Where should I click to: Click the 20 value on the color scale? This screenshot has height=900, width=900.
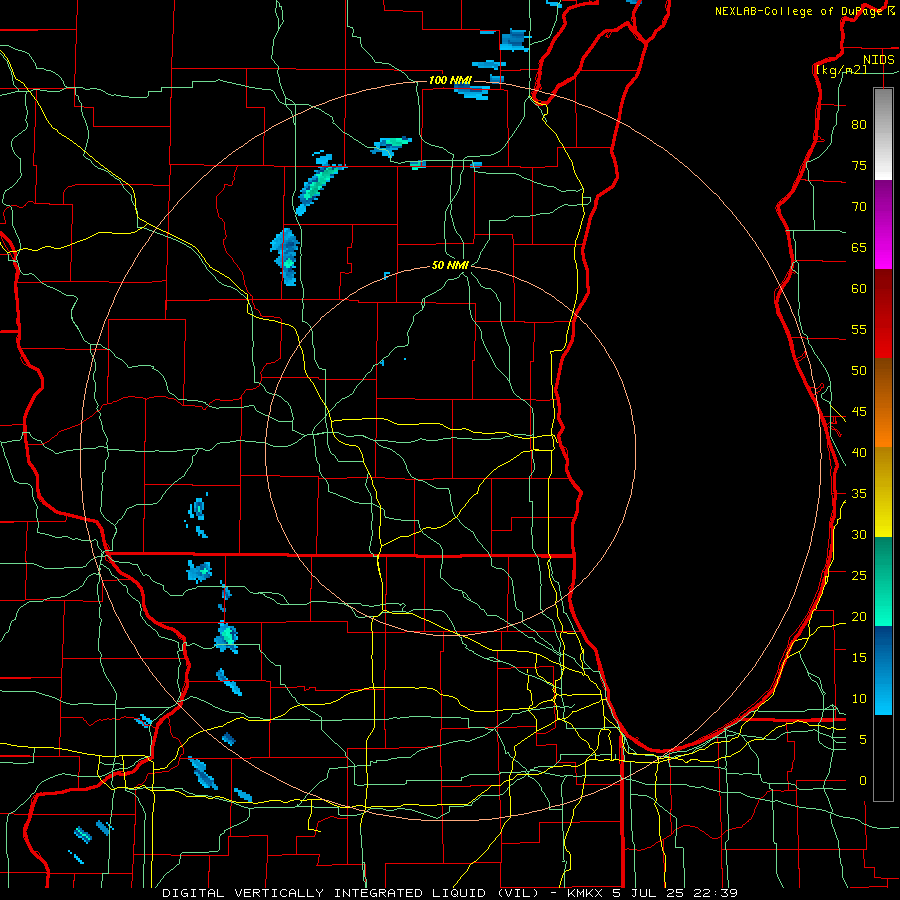[859, 617]
